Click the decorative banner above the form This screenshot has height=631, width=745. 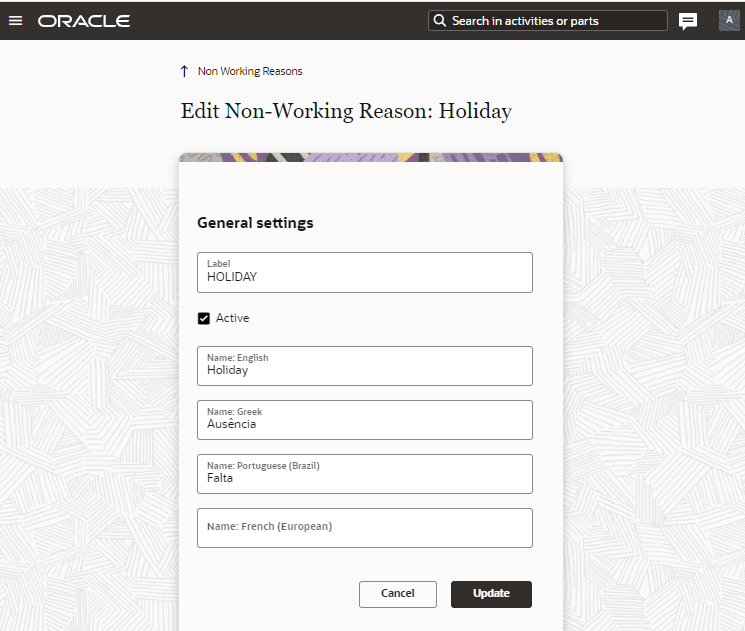[370, 158]
